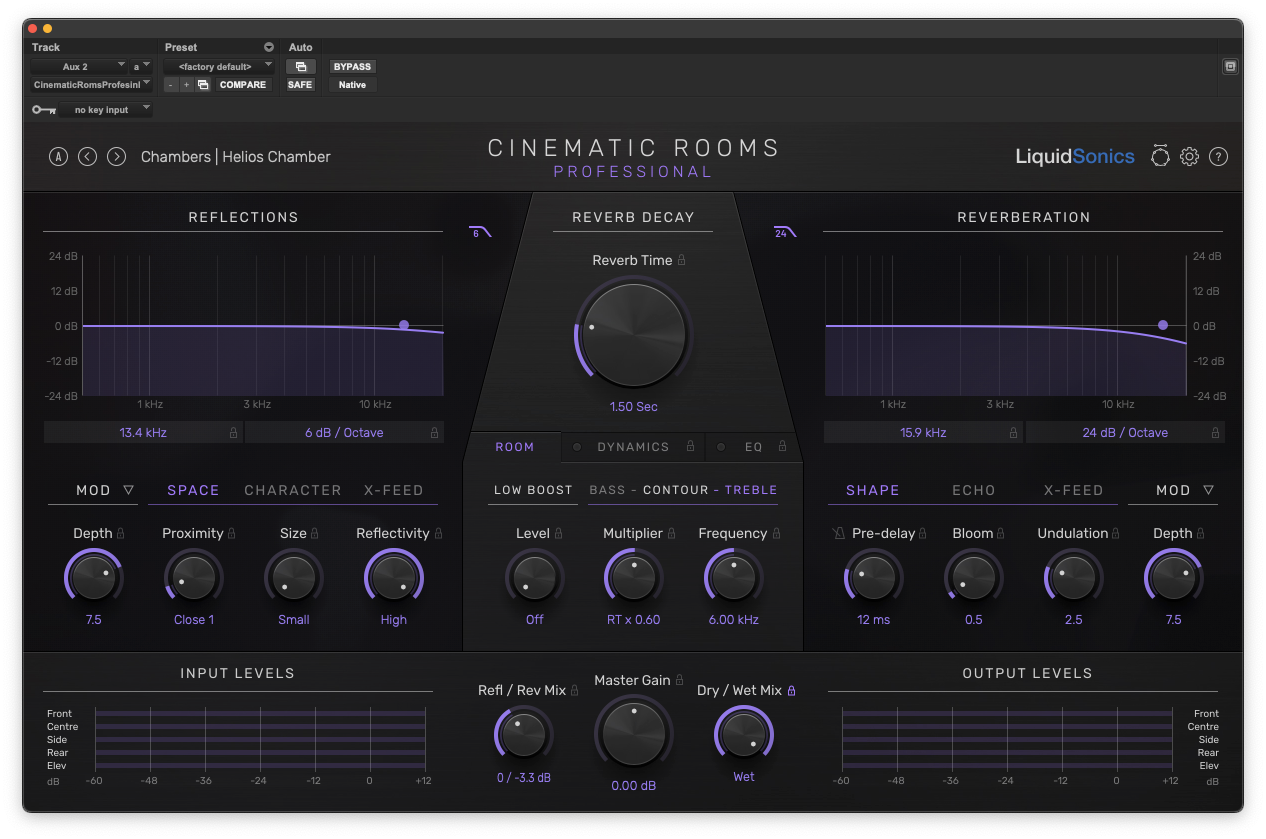Screen dimensions: 1266x839
Task: Open Chambers | Helios Chamber preset browser
Action: [x=236, y=157]
